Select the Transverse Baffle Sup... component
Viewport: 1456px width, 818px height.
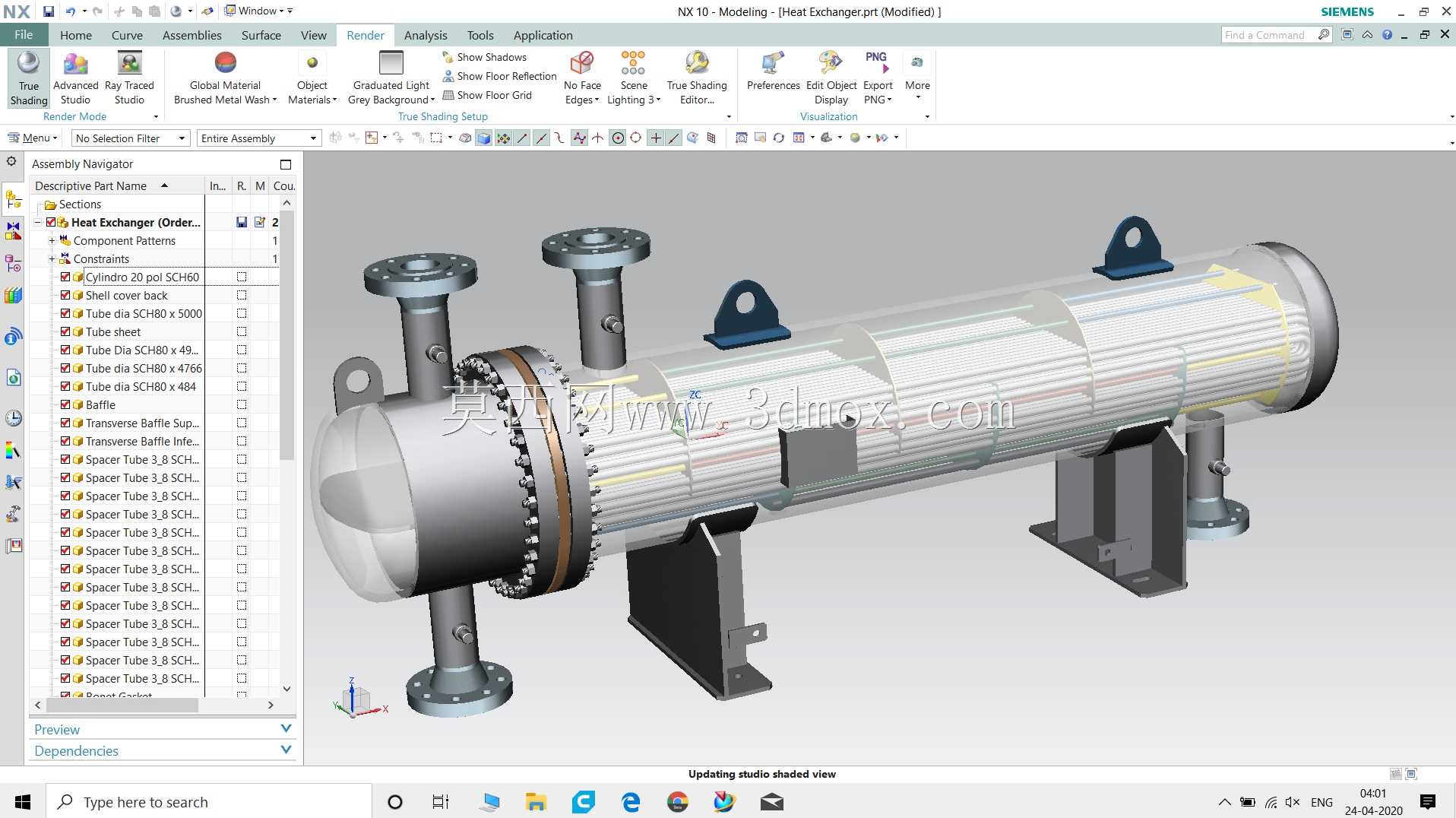(x=142, y=423)
